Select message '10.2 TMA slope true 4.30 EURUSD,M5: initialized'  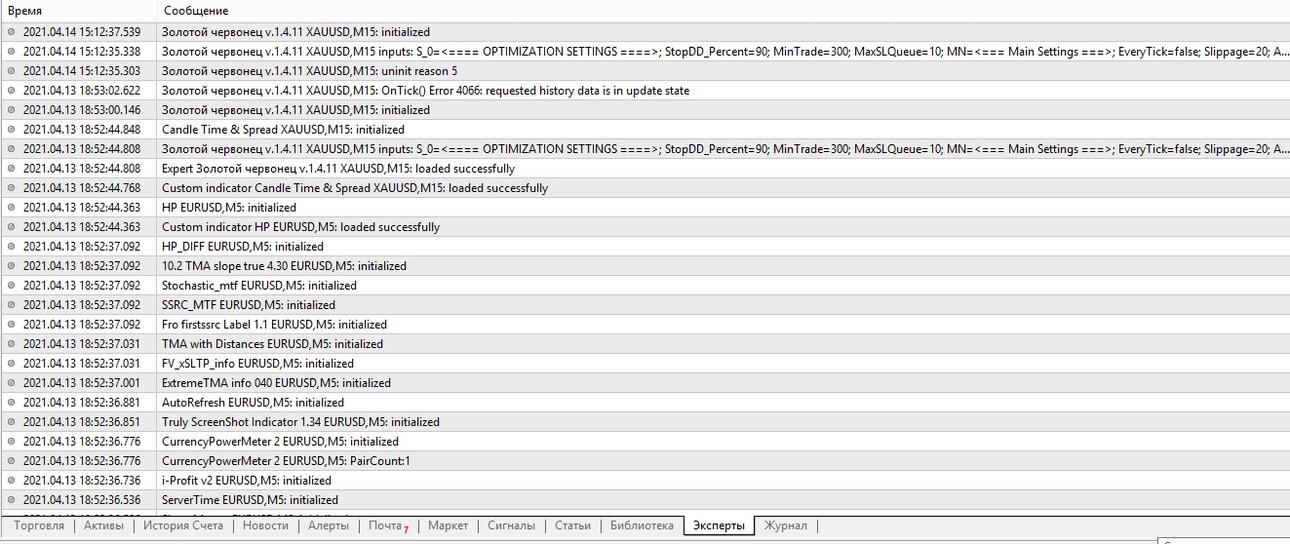pyautogui.click(x=284, y=266)
